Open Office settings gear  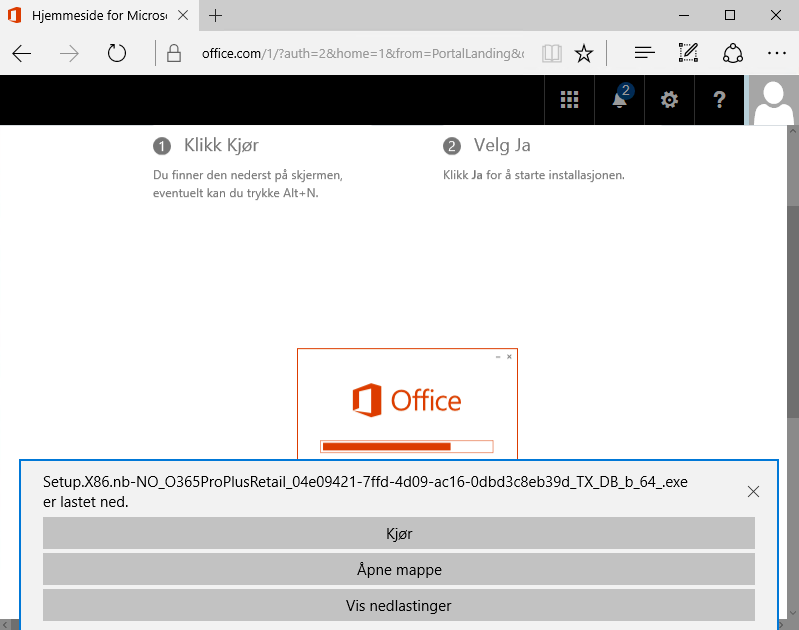click(669, 100)
